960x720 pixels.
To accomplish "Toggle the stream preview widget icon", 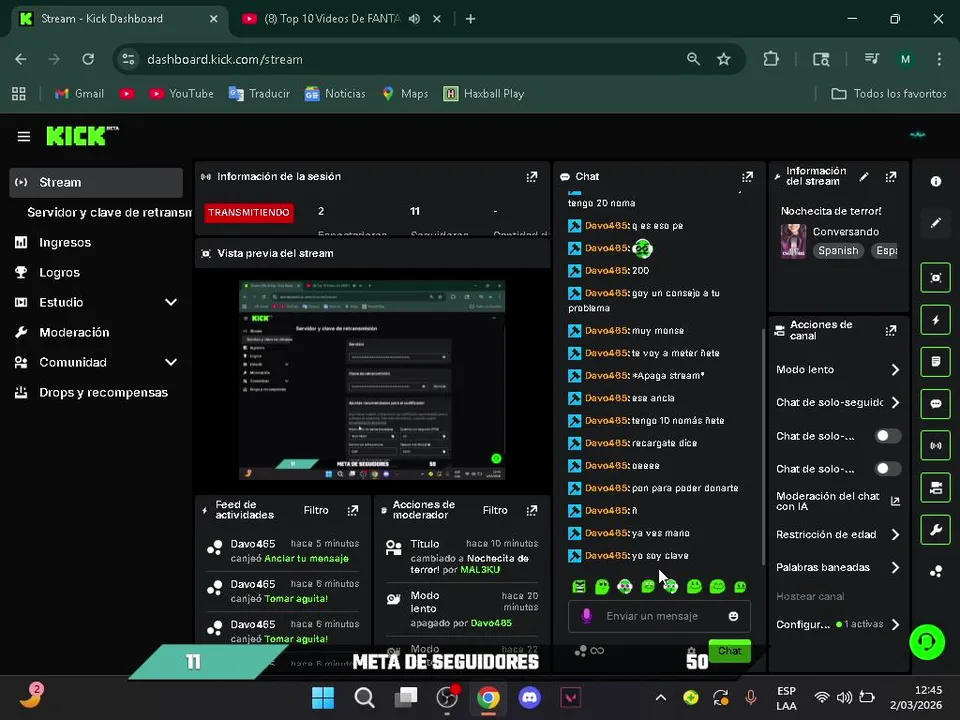I will tap(936, 278).
